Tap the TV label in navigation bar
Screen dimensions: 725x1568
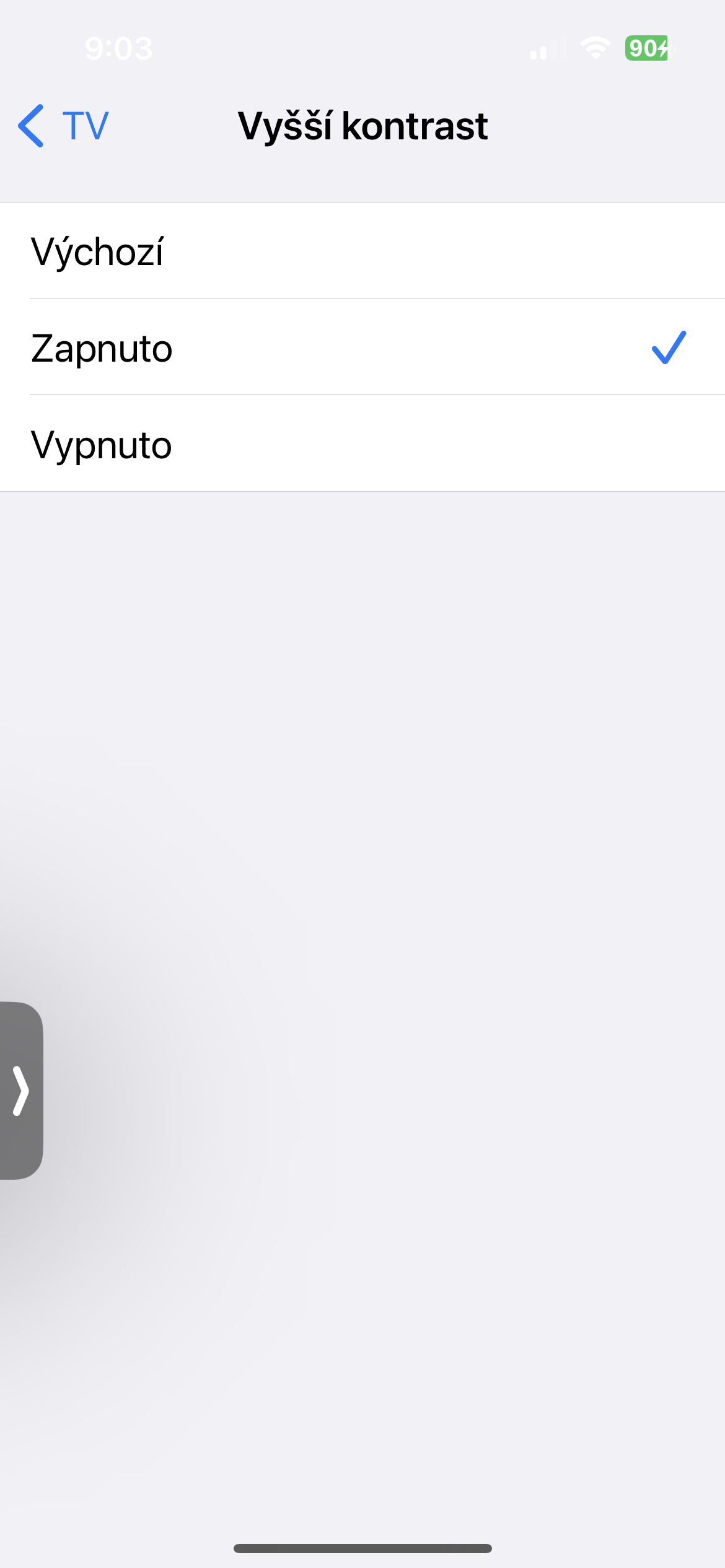[86, 126]
